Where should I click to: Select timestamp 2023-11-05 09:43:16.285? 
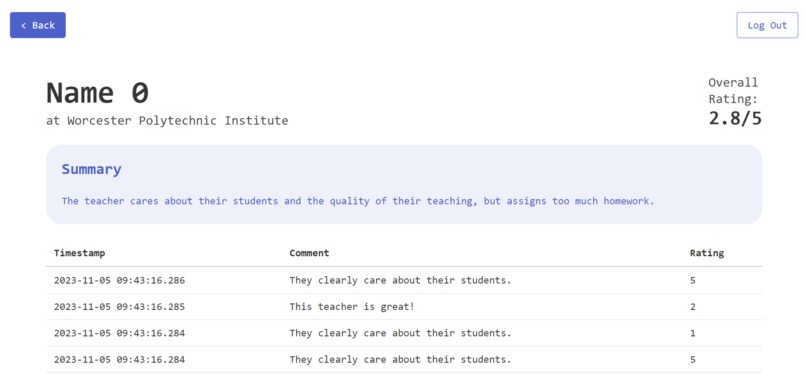(x=119, y=307)
